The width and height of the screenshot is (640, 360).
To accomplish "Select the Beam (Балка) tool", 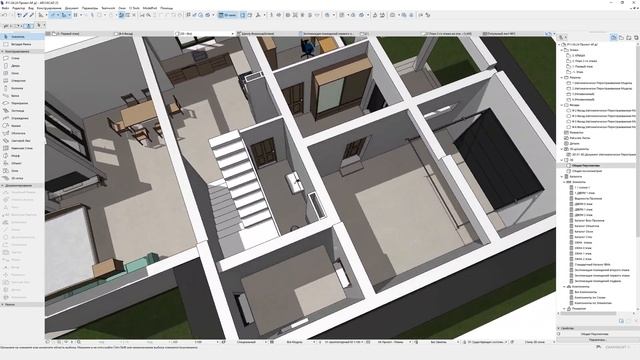I will coord(22,96).
